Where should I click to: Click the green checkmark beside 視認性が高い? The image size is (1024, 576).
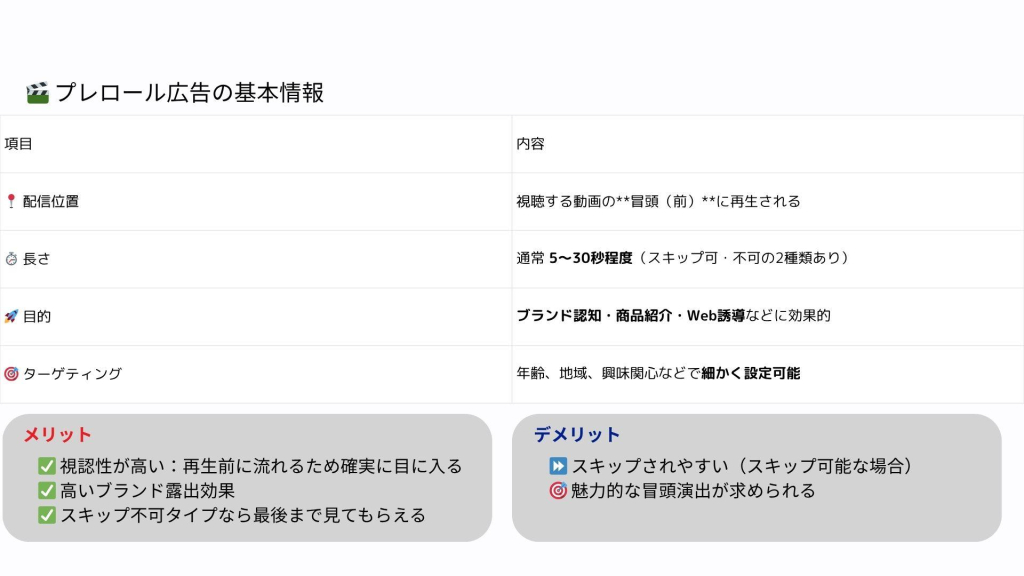(x=46, y=466)
